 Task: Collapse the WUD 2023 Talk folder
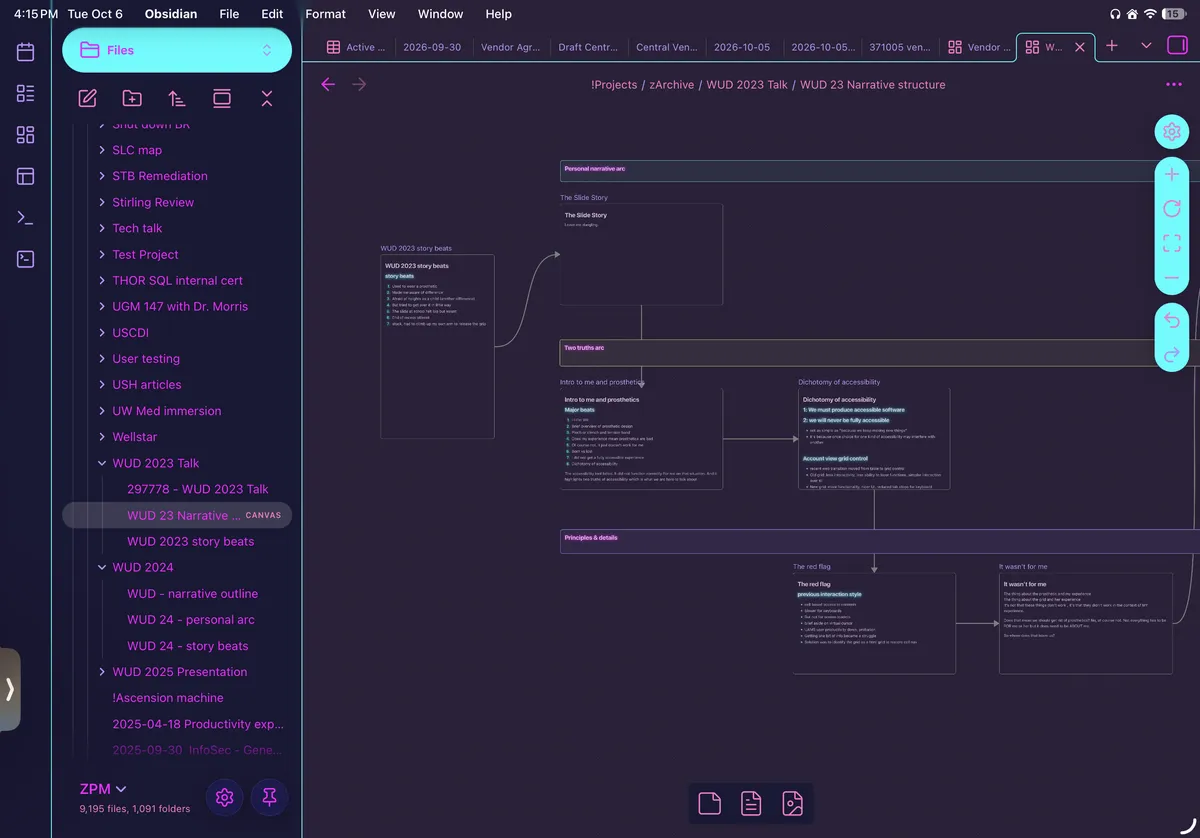pos(102,463)
